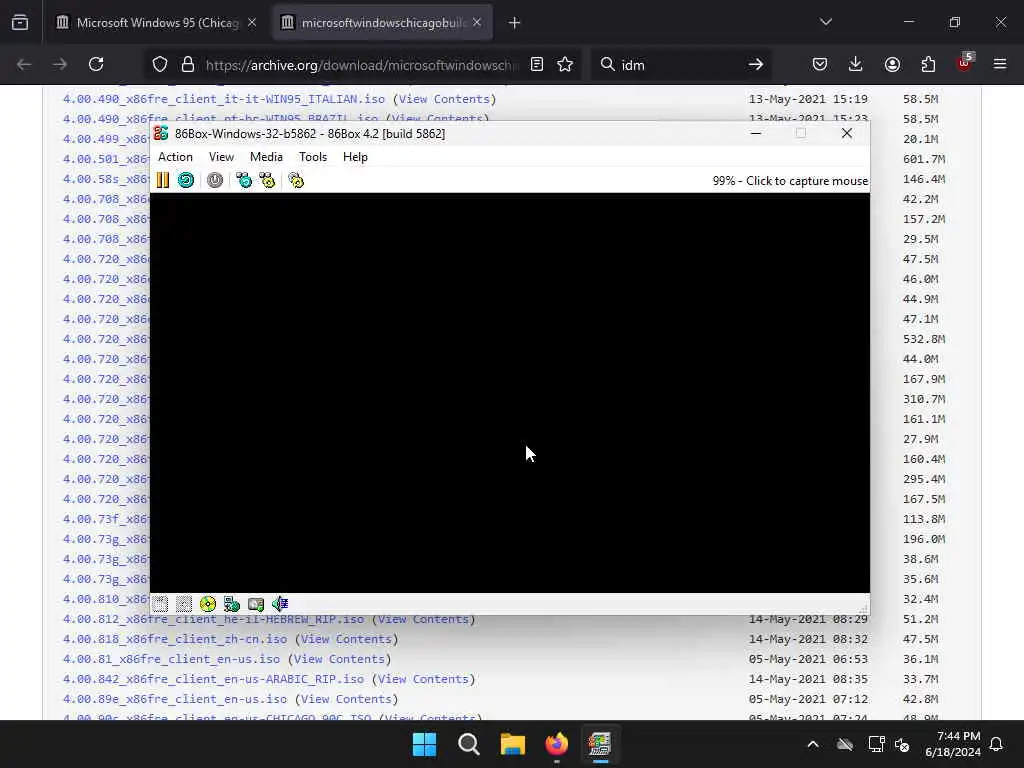Screen dimensions: 1024x768
Task: Open 86Box settings gear icon
Action: 296,180
